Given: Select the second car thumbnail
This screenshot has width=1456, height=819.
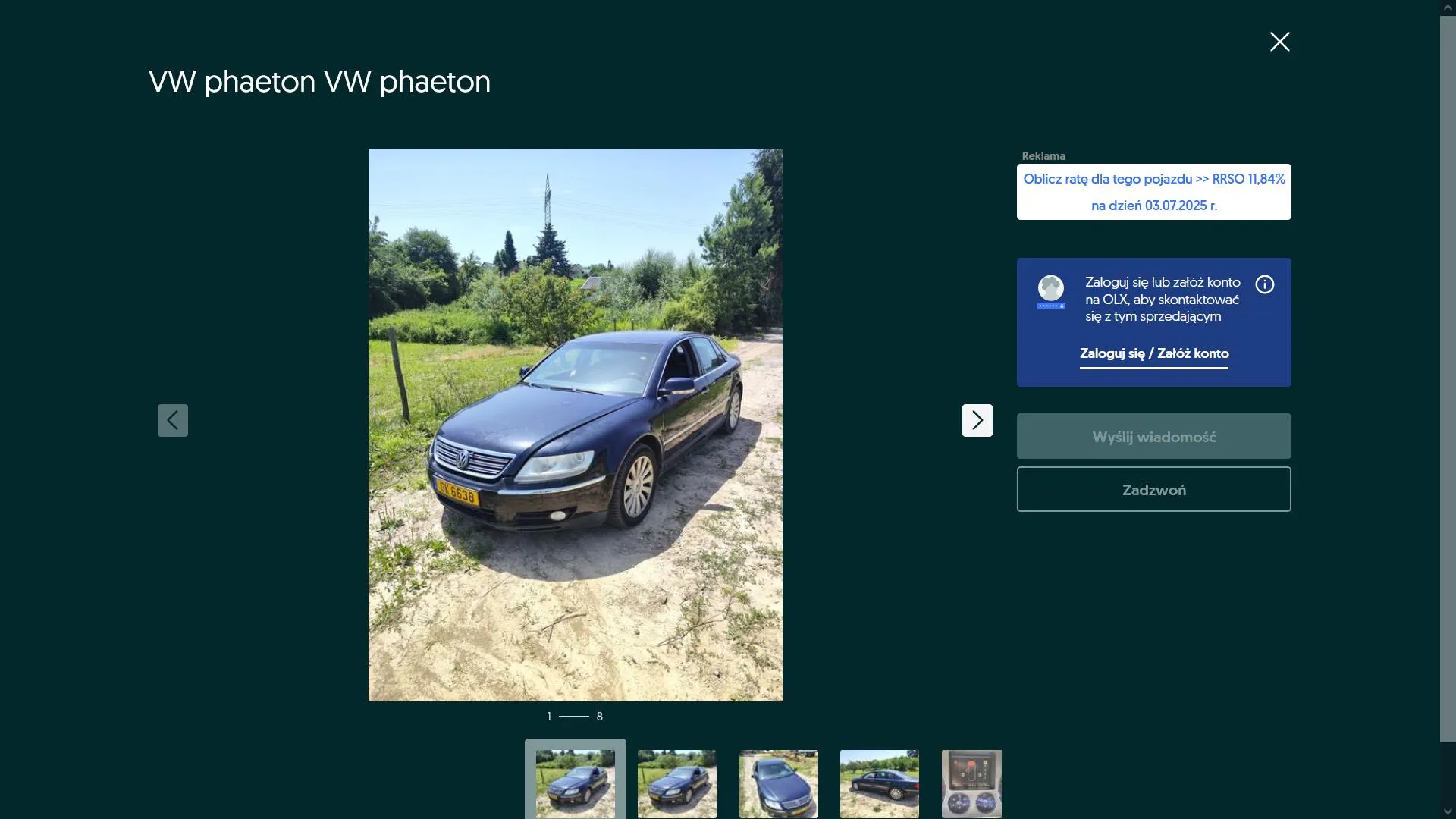Looking at the screenshot, I should tap(676, 783).
